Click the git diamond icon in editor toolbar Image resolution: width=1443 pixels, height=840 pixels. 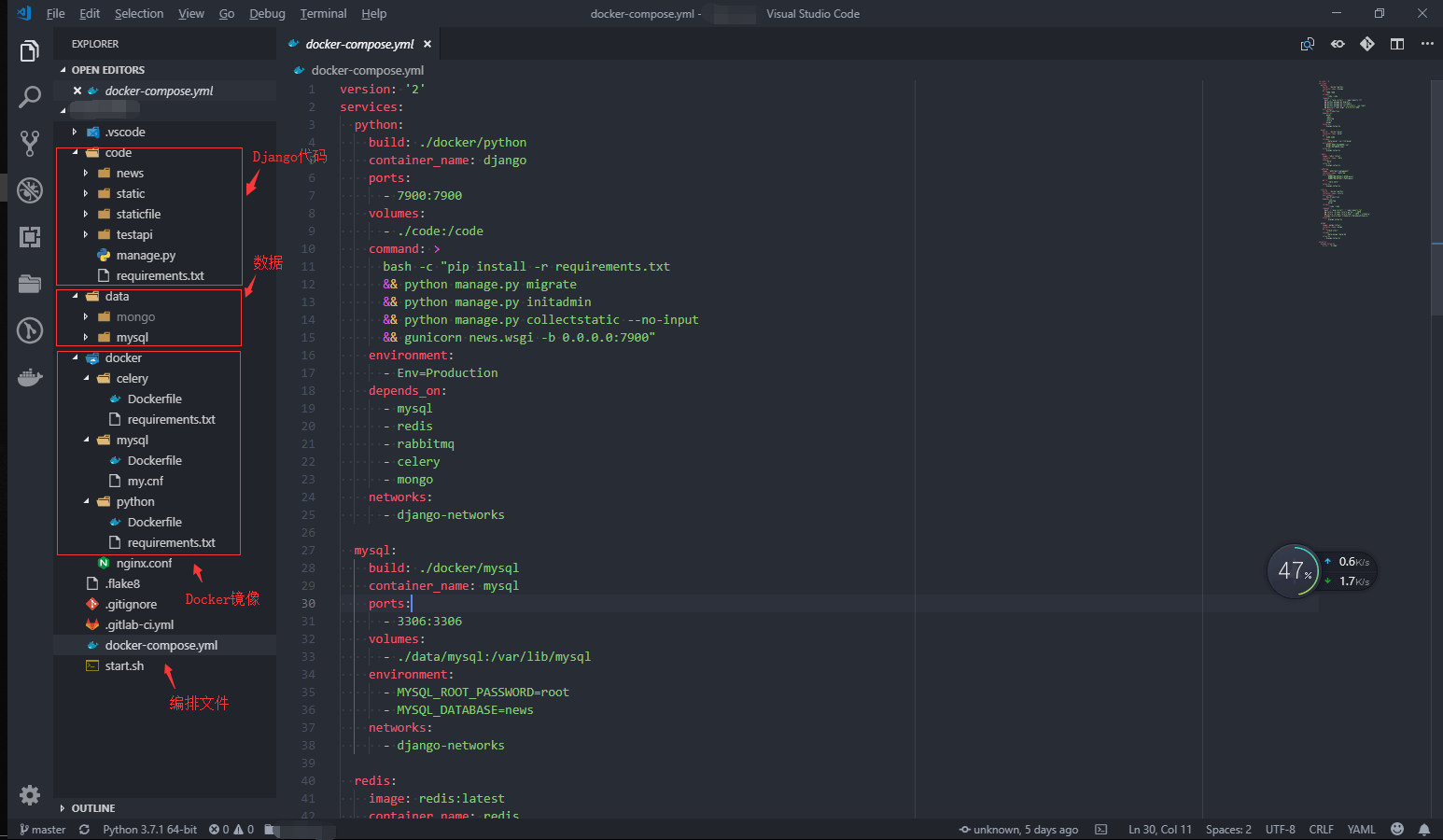(x=1367, y=44)
